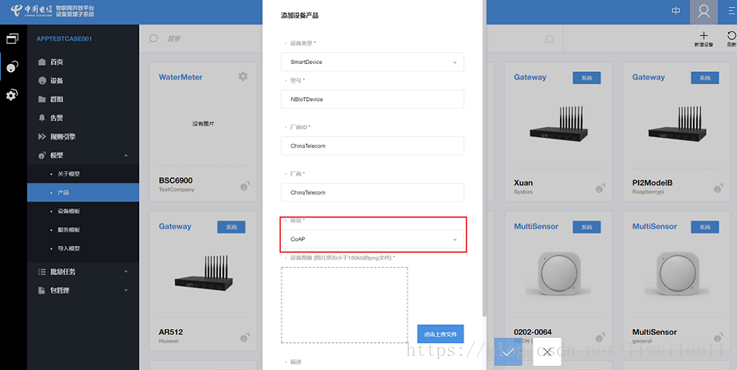
Task: Open the windows icon in the left rail
Action: (x=12, y=39)
